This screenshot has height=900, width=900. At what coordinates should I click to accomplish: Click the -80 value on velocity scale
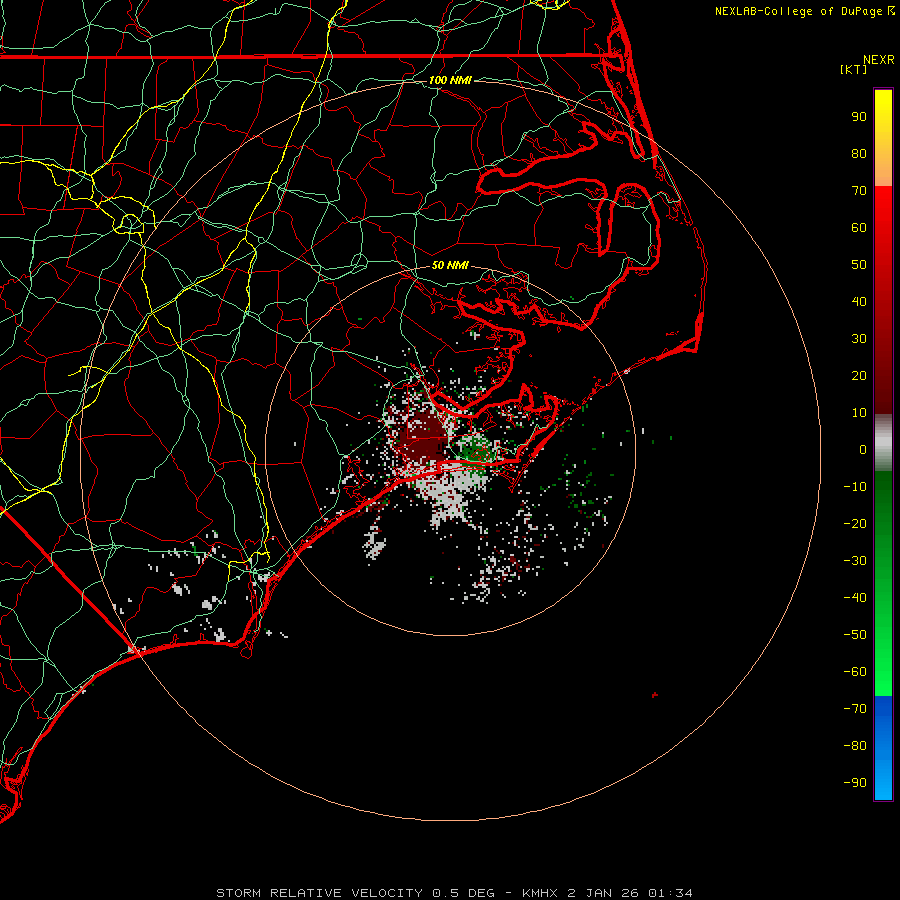pos(855,746)
